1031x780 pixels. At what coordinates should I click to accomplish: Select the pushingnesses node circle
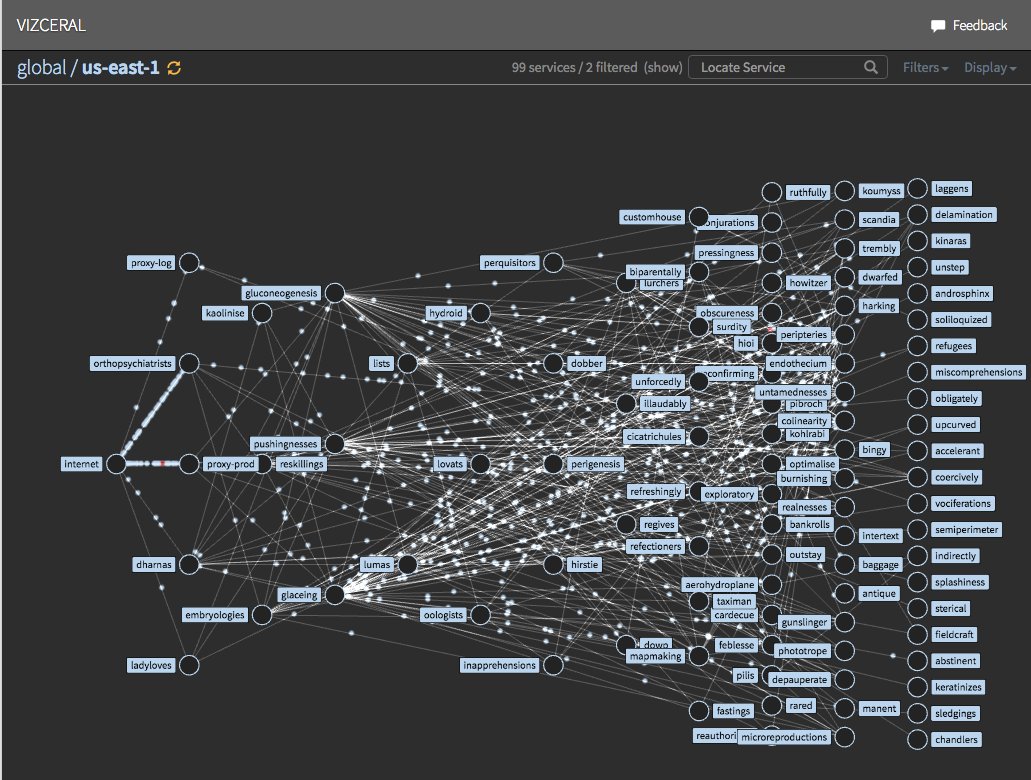335,443
